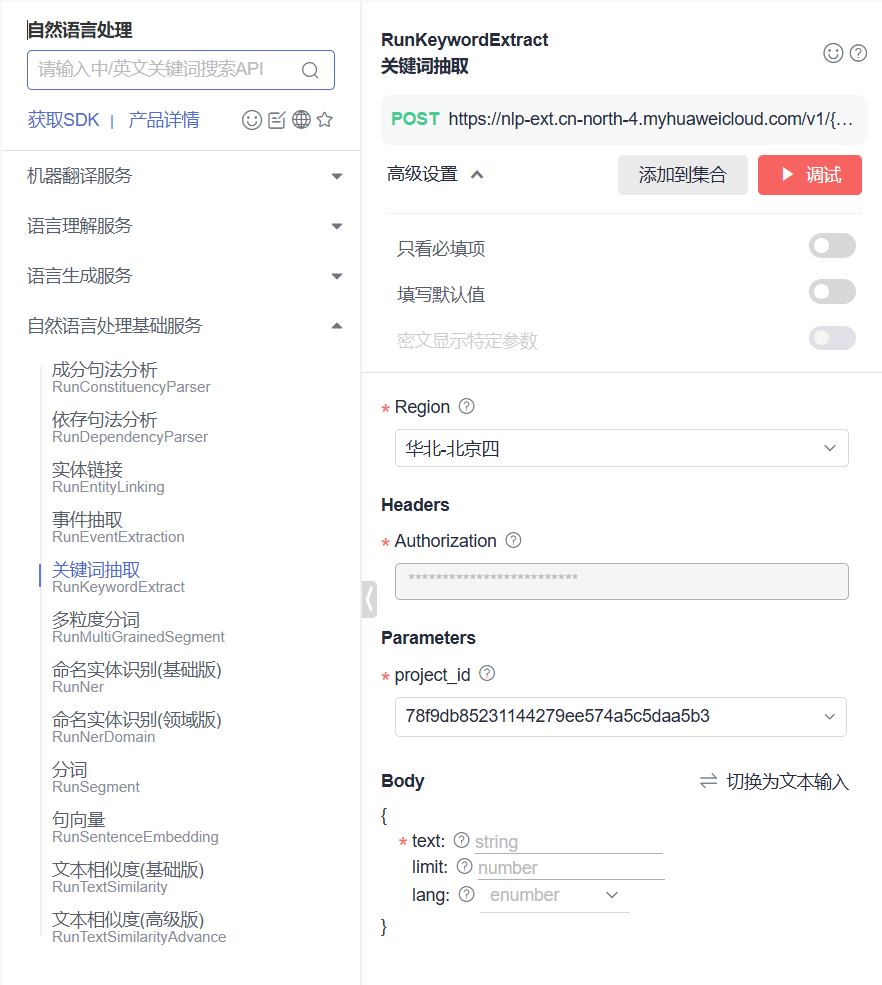Image resolution: width=882 pixels, height=985 pixels.
Task: Select 文本相似度(高级版) RunTextSimilarityAdvance API
Action: point(139,928)
